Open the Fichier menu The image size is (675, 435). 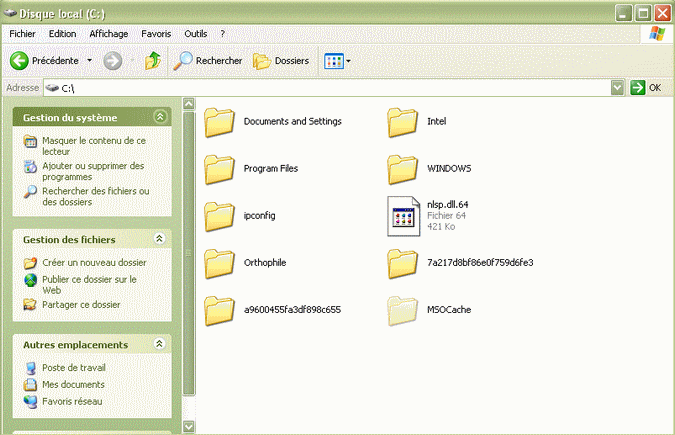pos(22,34)
